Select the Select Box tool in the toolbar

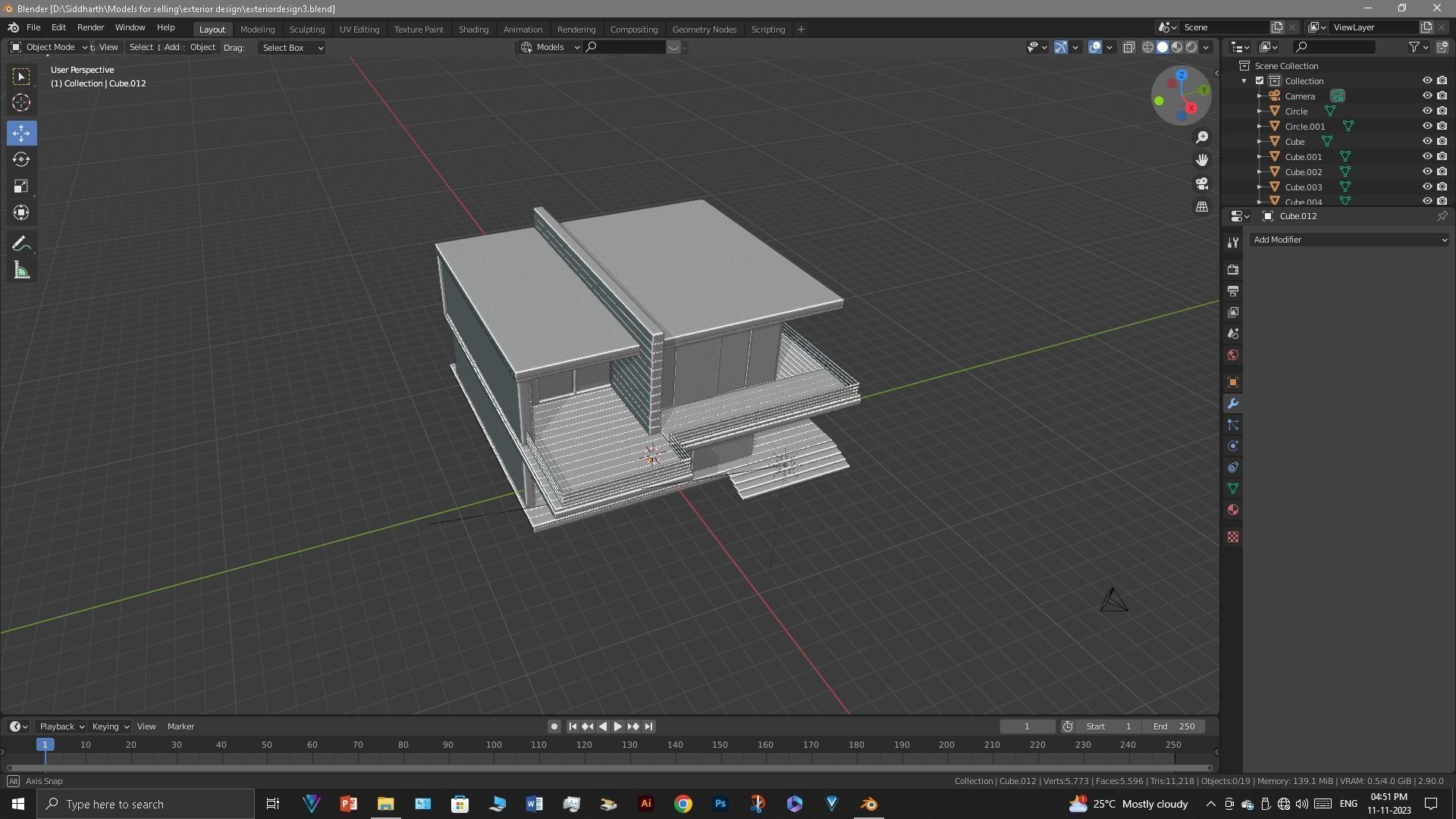pyautogui.click(x=21, y=77)
